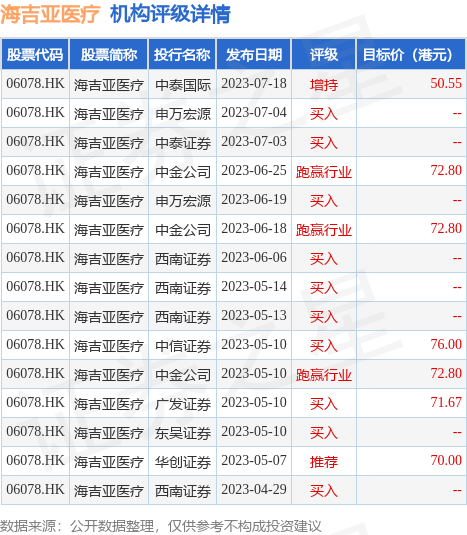
Task: Select the 中泰证券 bank name cell
Action: pos(183,143)
